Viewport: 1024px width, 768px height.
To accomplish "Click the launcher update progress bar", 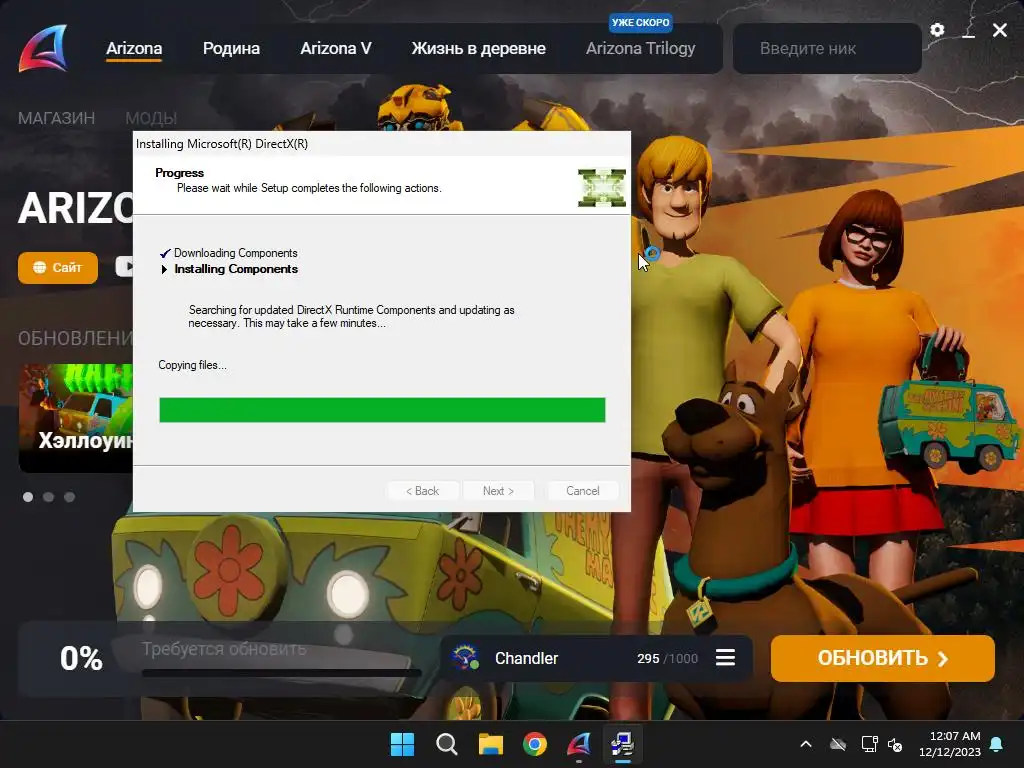I will (x=281, y=672).
